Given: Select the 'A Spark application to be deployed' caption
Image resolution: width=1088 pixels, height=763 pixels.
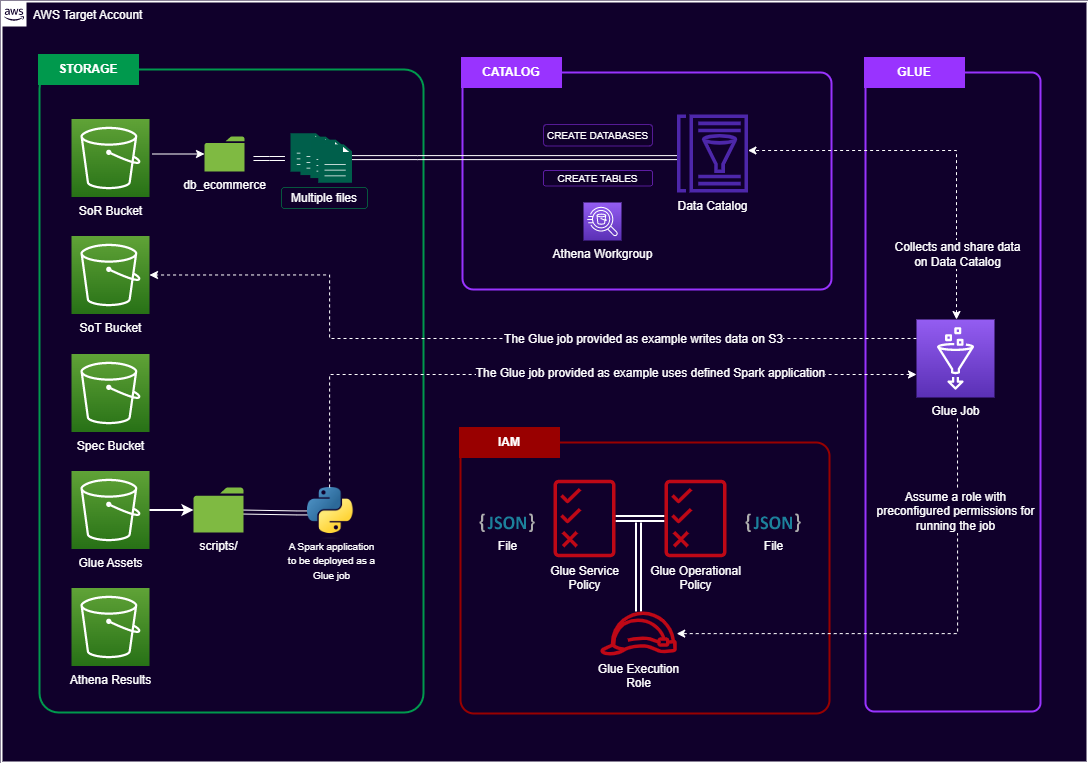Looking at the screenshot, I should (x=331, y=561).
